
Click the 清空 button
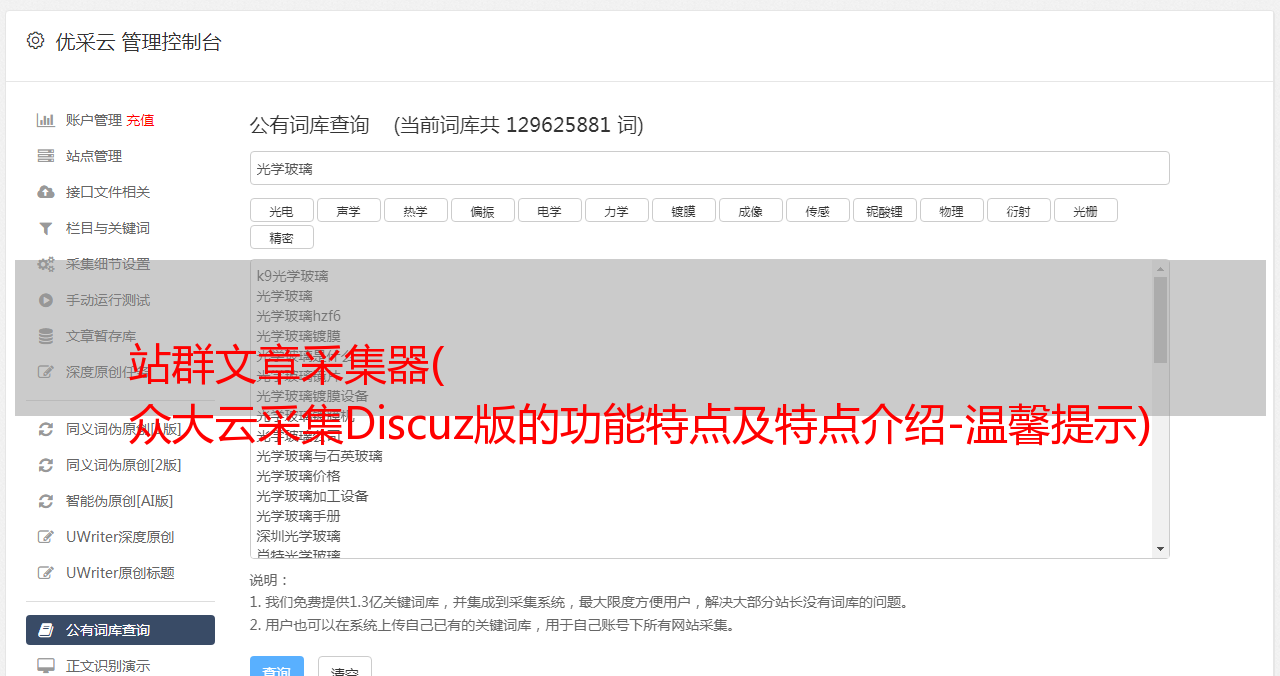345,668
